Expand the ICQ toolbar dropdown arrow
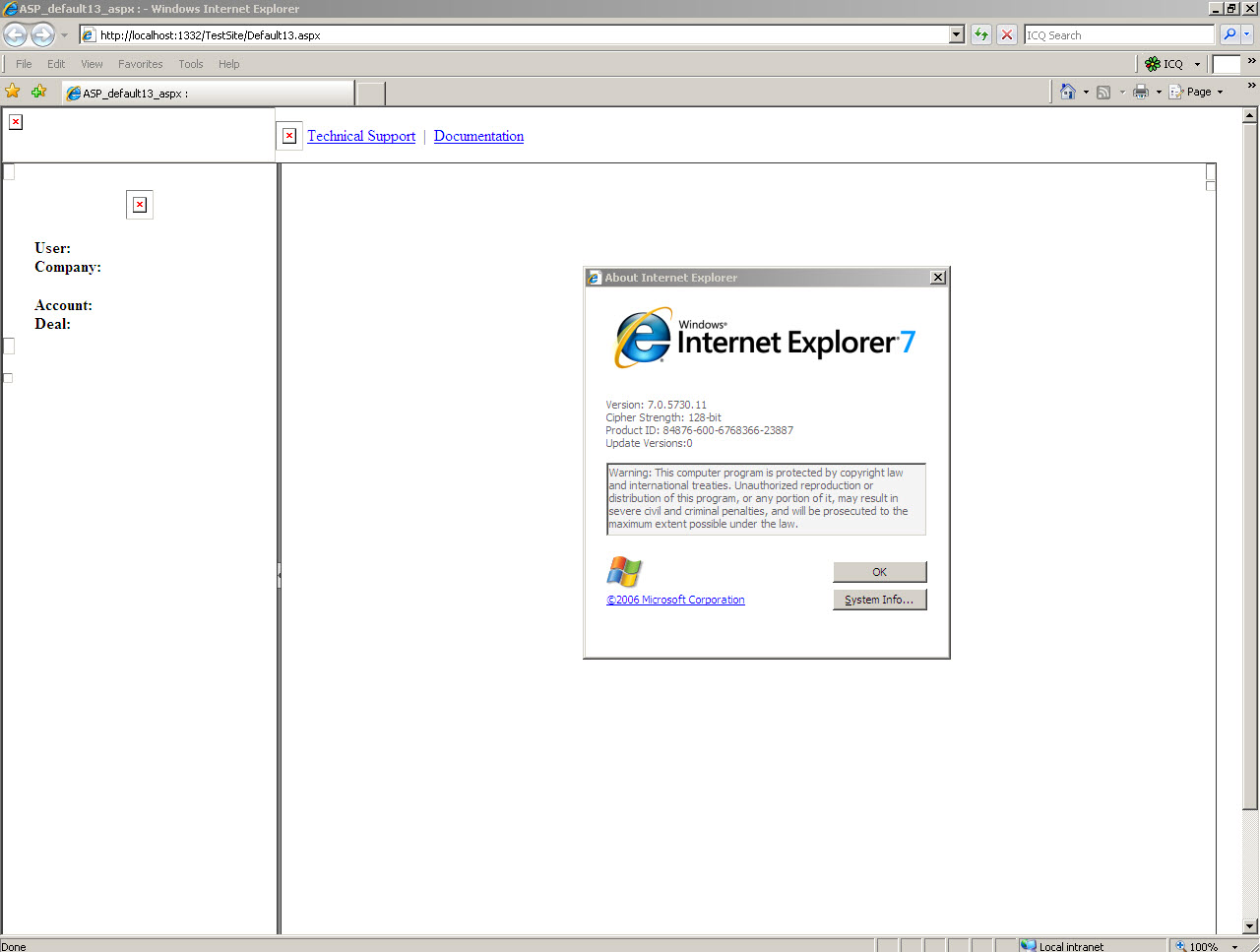Viewport: 1260px width, 952px height. point(1197,64)
